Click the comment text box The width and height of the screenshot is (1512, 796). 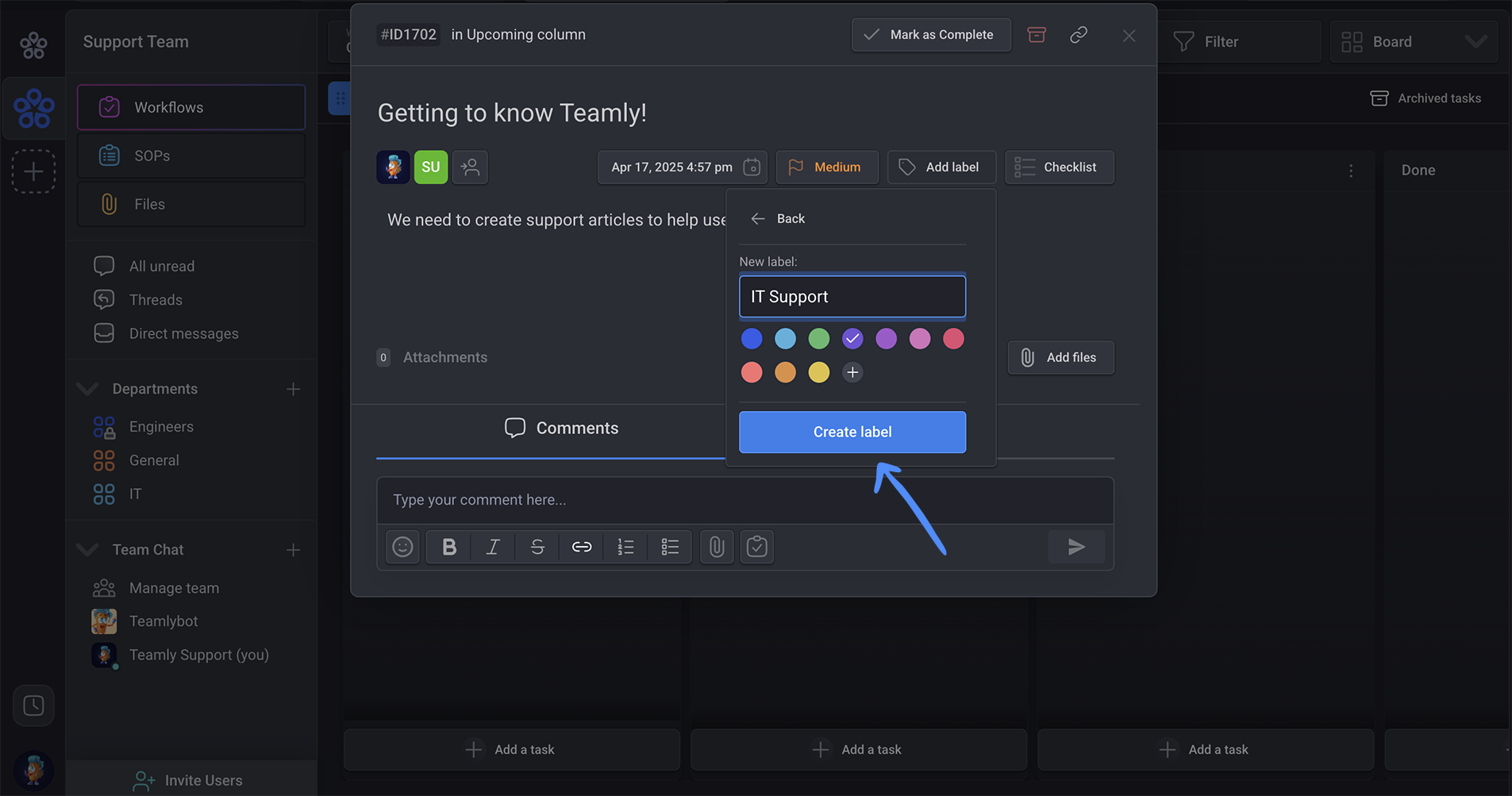click(x=745, y=500)
